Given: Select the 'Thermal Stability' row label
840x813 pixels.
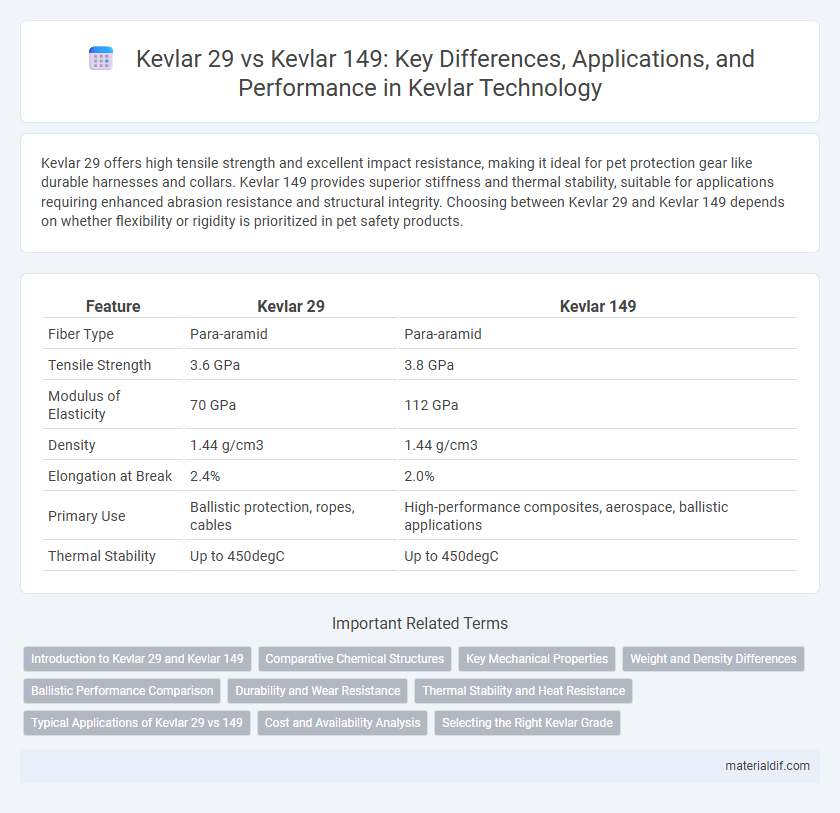Looking at the screenshot, I should pos(102,556).
